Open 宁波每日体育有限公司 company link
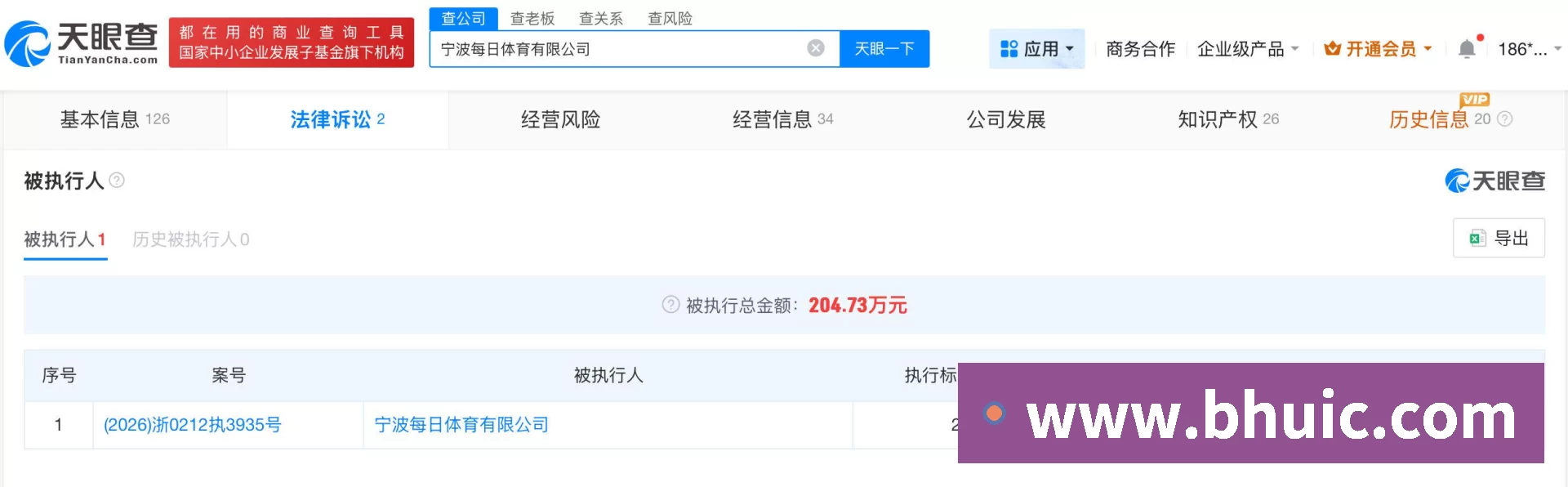 point(461,425)
